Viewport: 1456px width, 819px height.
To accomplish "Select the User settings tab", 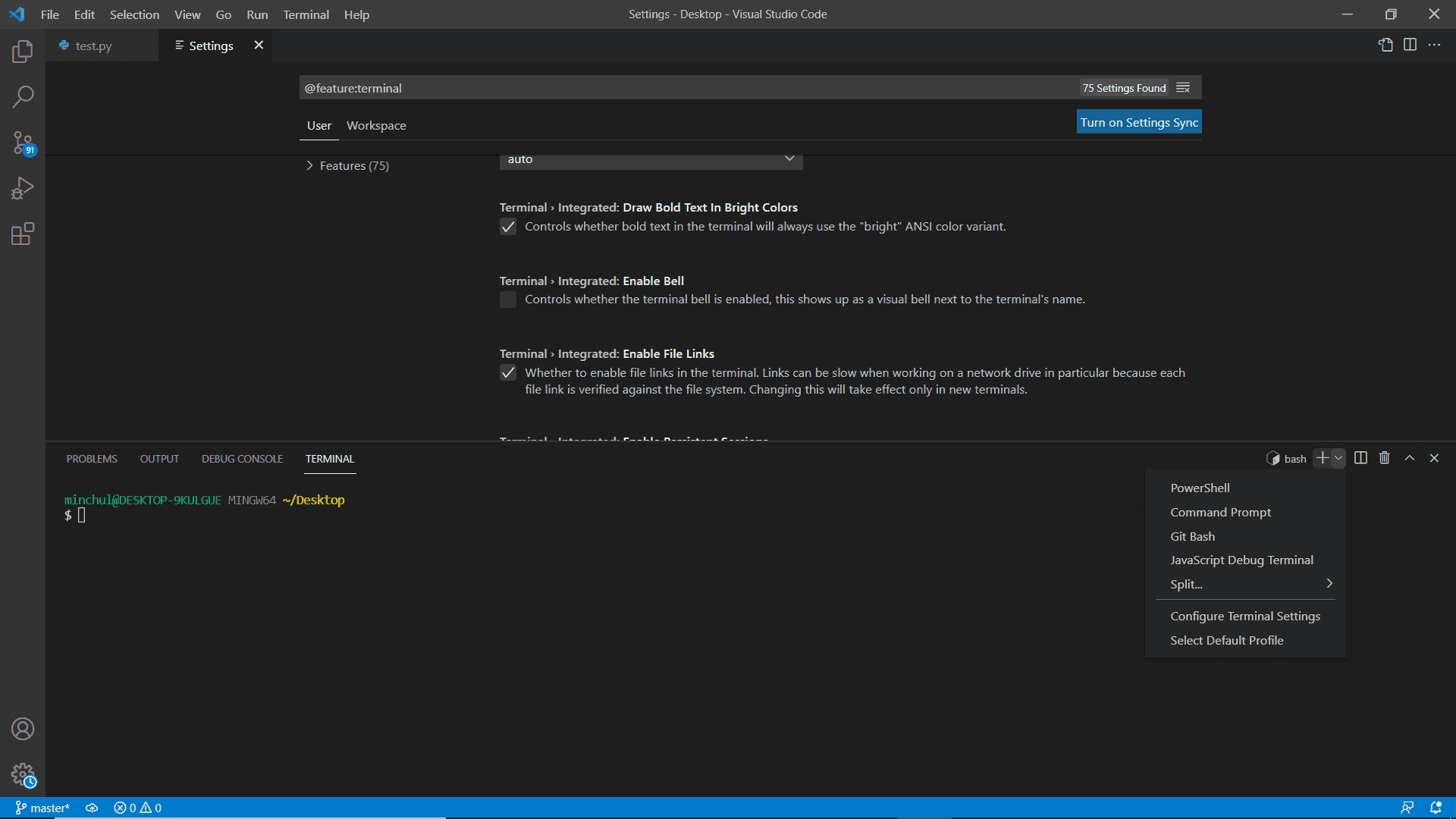I will coord(318,125).
